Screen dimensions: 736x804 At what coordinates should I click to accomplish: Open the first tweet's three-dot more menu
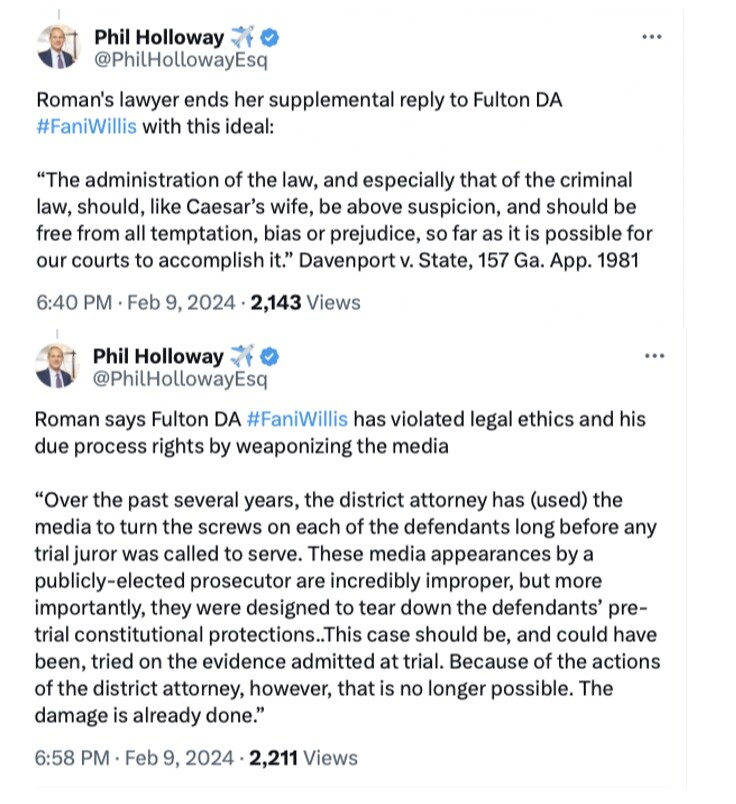(x=652, y=37)
